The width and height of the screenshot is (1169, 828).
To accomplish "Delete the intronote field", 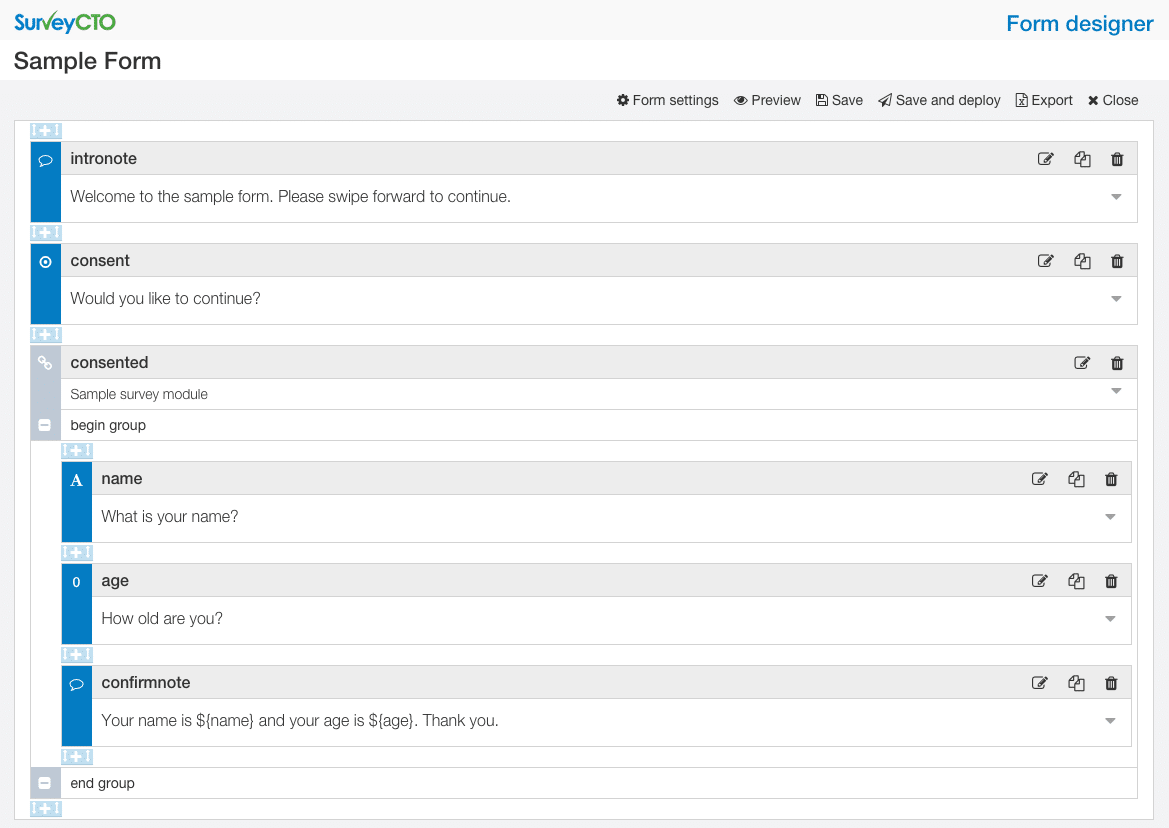I will click(1117, 159).
